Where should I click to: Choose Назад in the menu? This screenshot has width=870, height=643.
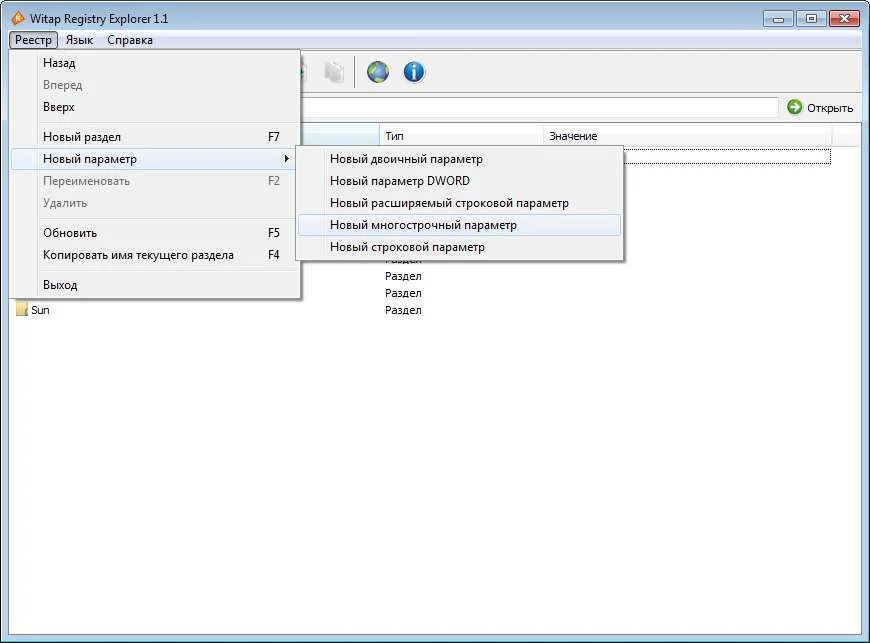[x=155, y=63]
